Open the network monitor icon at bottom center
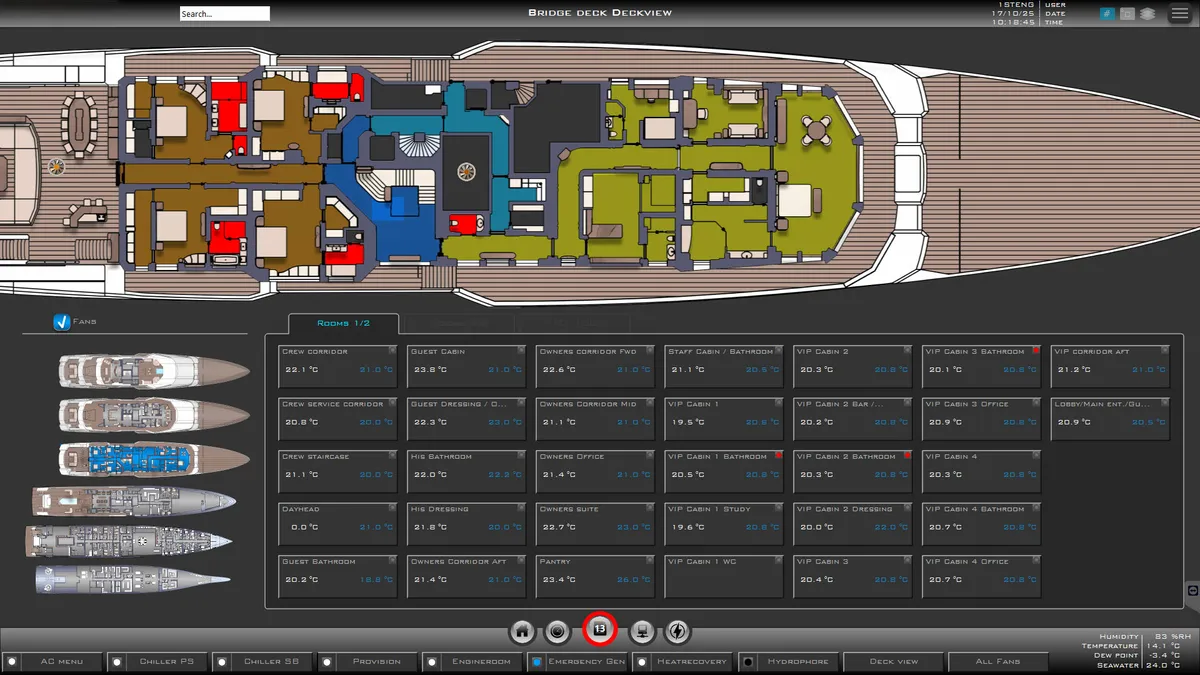1200x675 pixels. [642, 631]
